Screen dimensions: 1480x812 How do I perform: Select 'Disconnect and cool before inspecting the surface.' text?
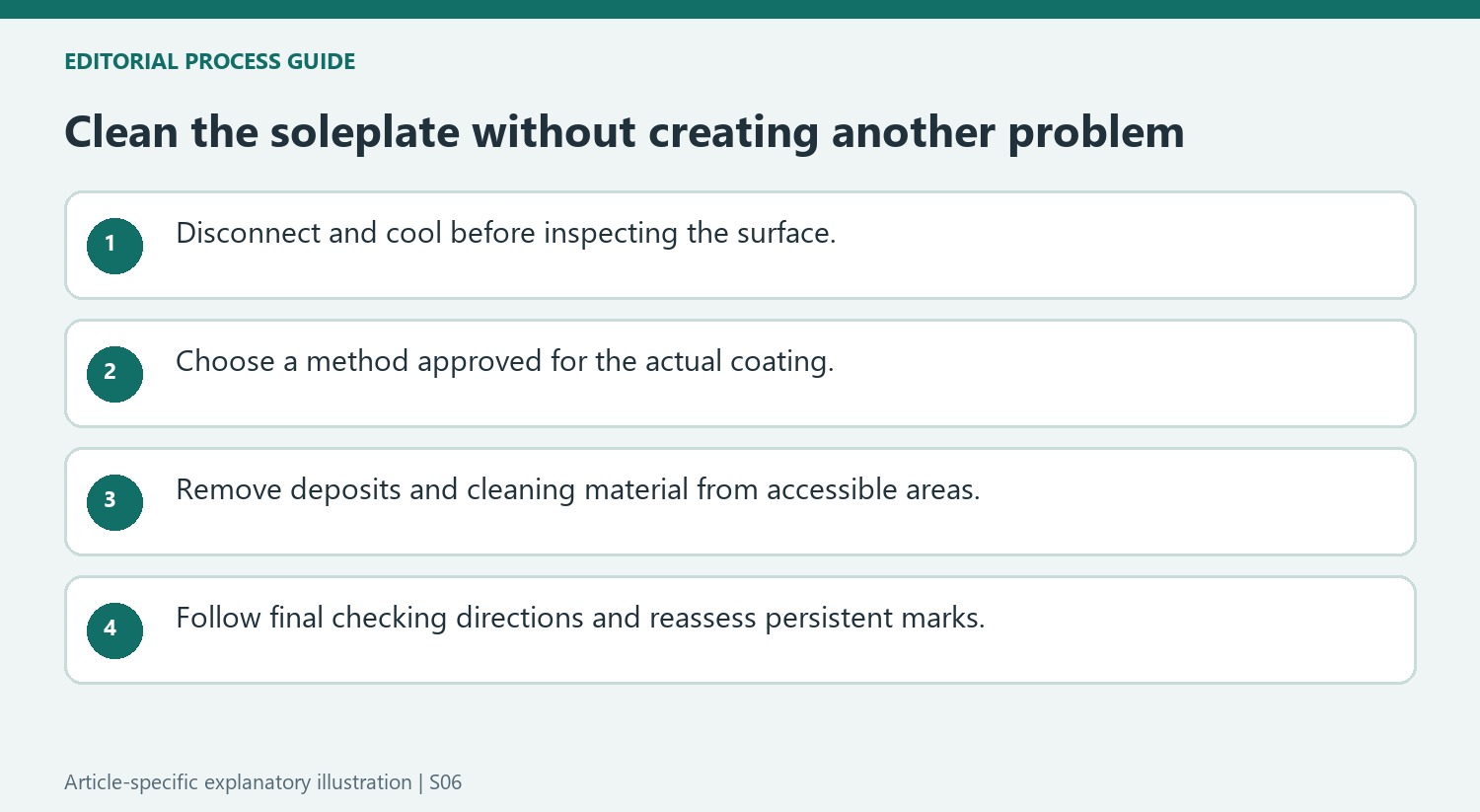click(505, 234)
